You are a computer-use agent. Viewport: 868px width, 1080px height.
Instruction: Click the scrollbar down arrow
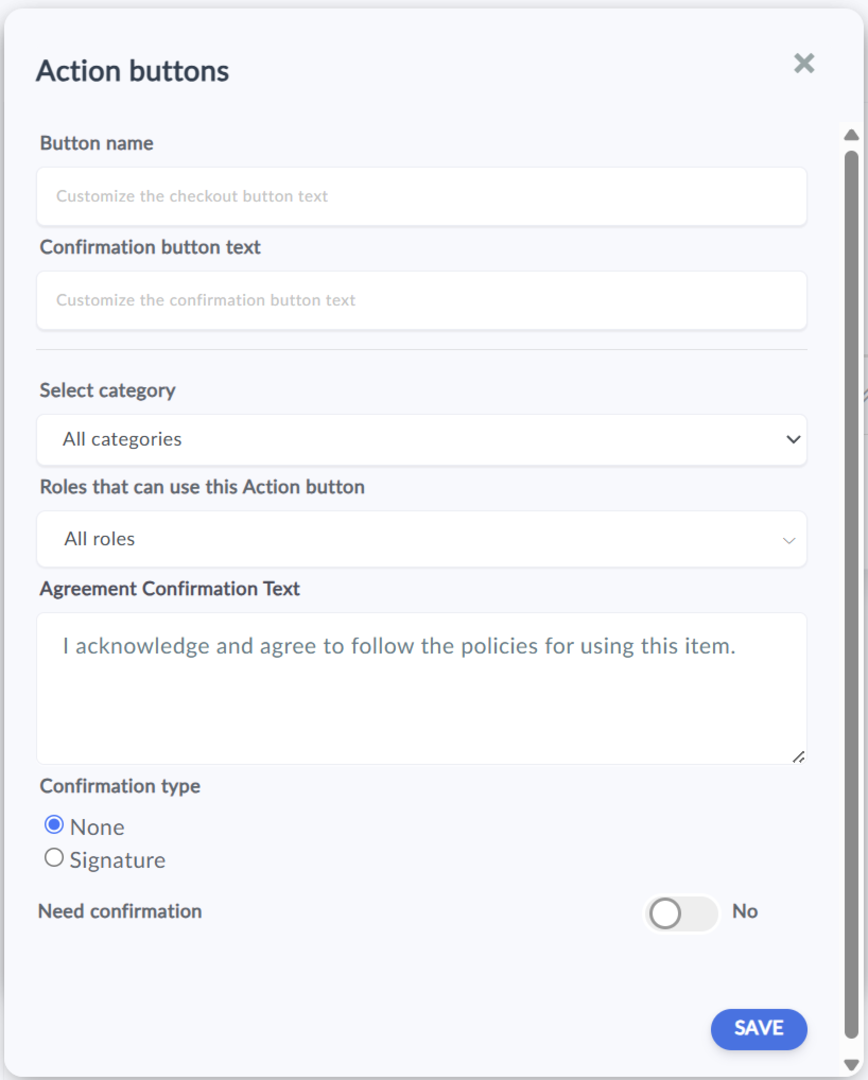coord(851,1065)
